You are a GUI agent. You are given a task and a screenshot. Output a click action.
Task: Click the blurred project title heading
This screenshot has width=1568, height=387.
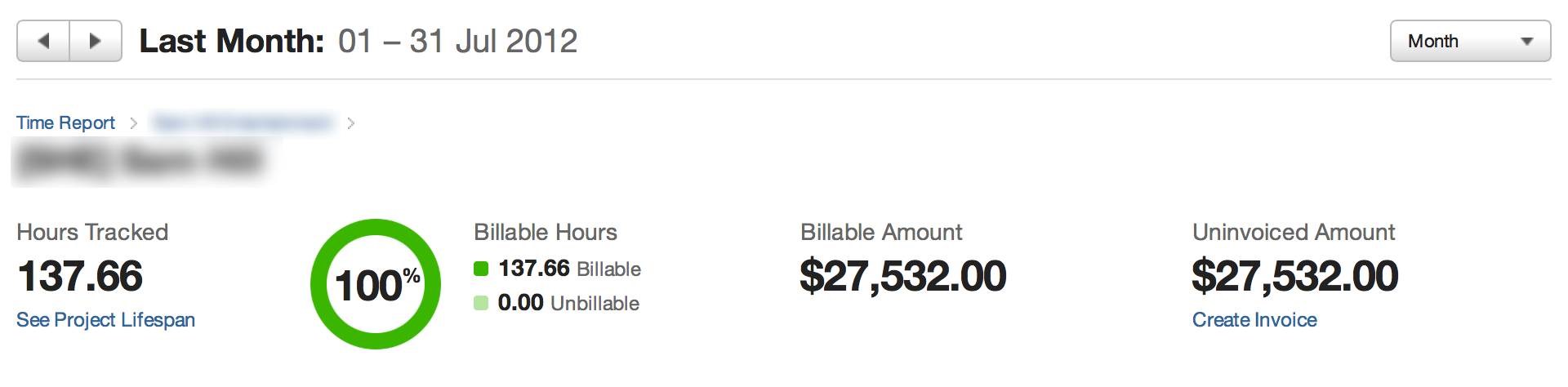[x=140, y=161]
